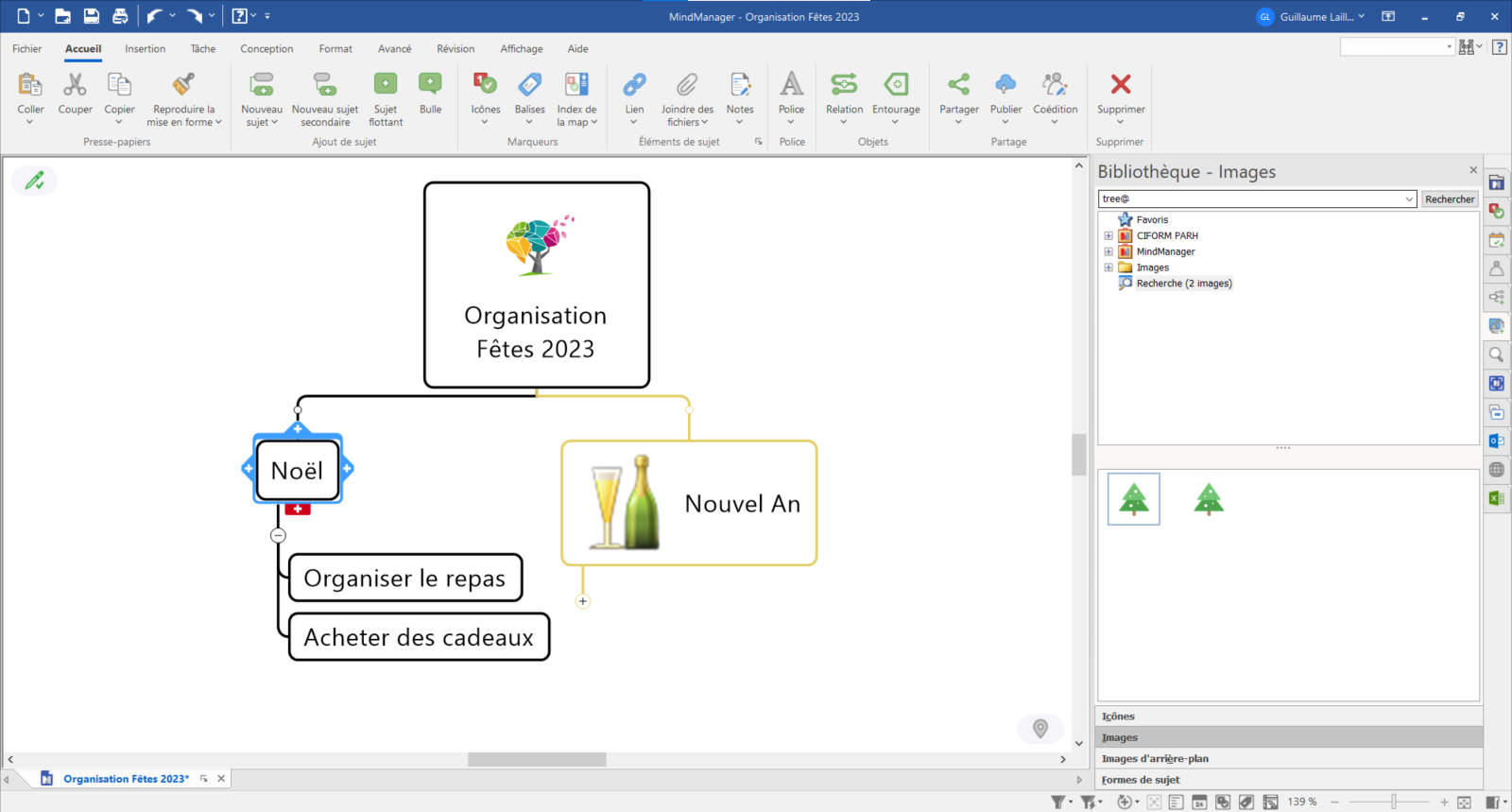Expand the CIFORM PARH library folder
The width and height of the screenshot is (1512, 812).
pyautogui.click(x=1108, y=236)
